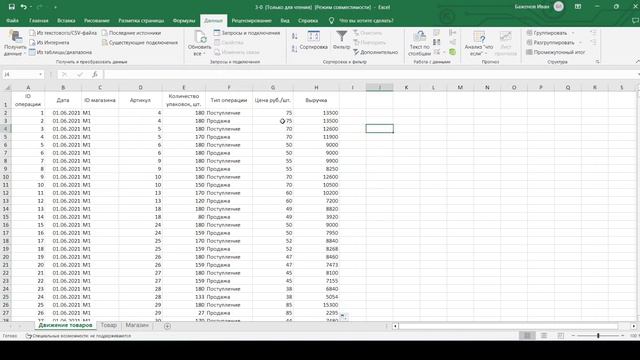
Task: Click the Paste Options smart tag icon
Action: [x=343, y=316]
